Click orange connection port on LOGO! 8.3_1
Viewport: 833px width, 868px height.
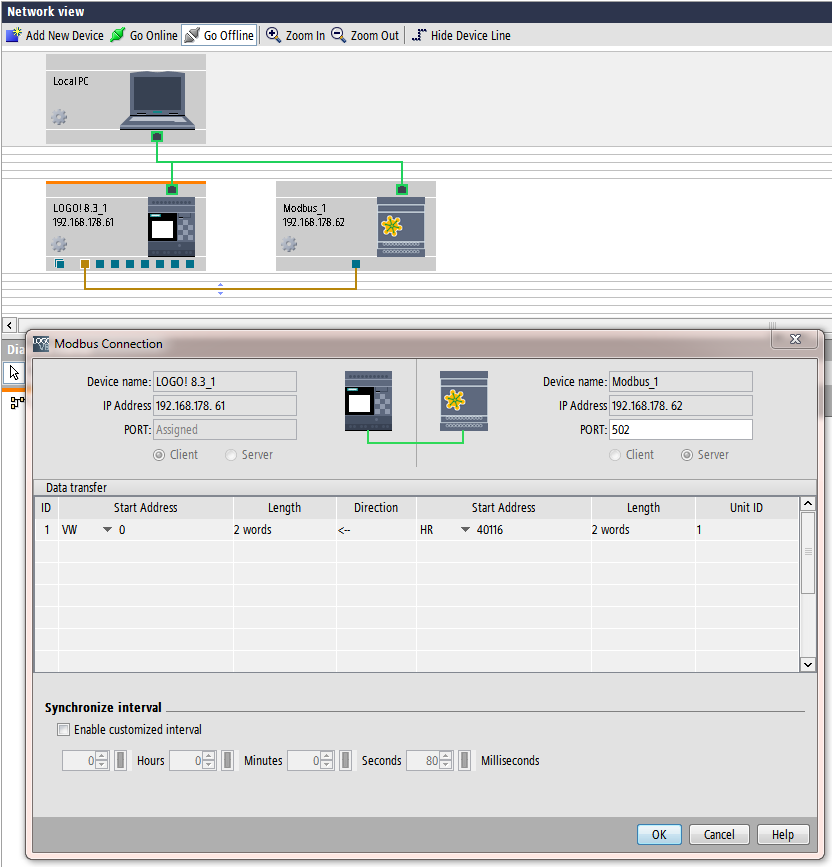(x=85, y=264)
